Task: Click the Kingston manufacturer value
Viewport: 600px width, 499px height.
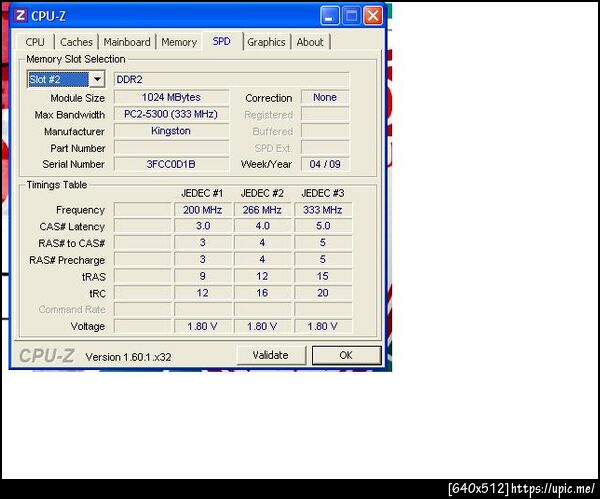Action: (171, 131)
